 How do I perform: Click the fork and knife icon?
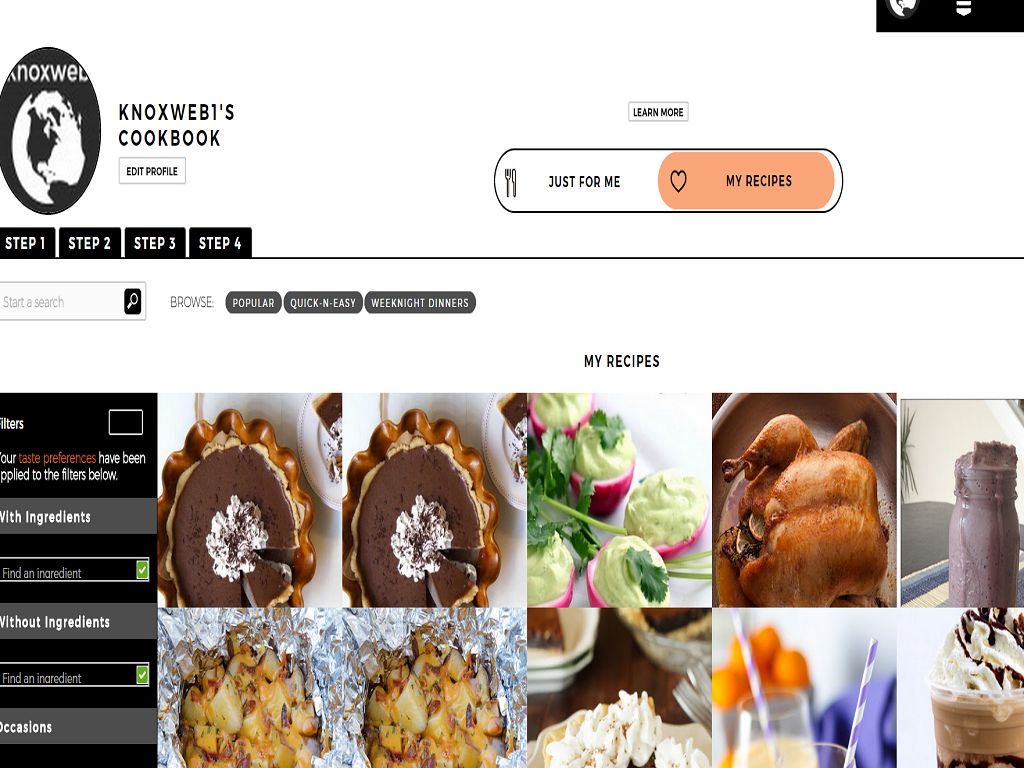(x=511, y=182)
